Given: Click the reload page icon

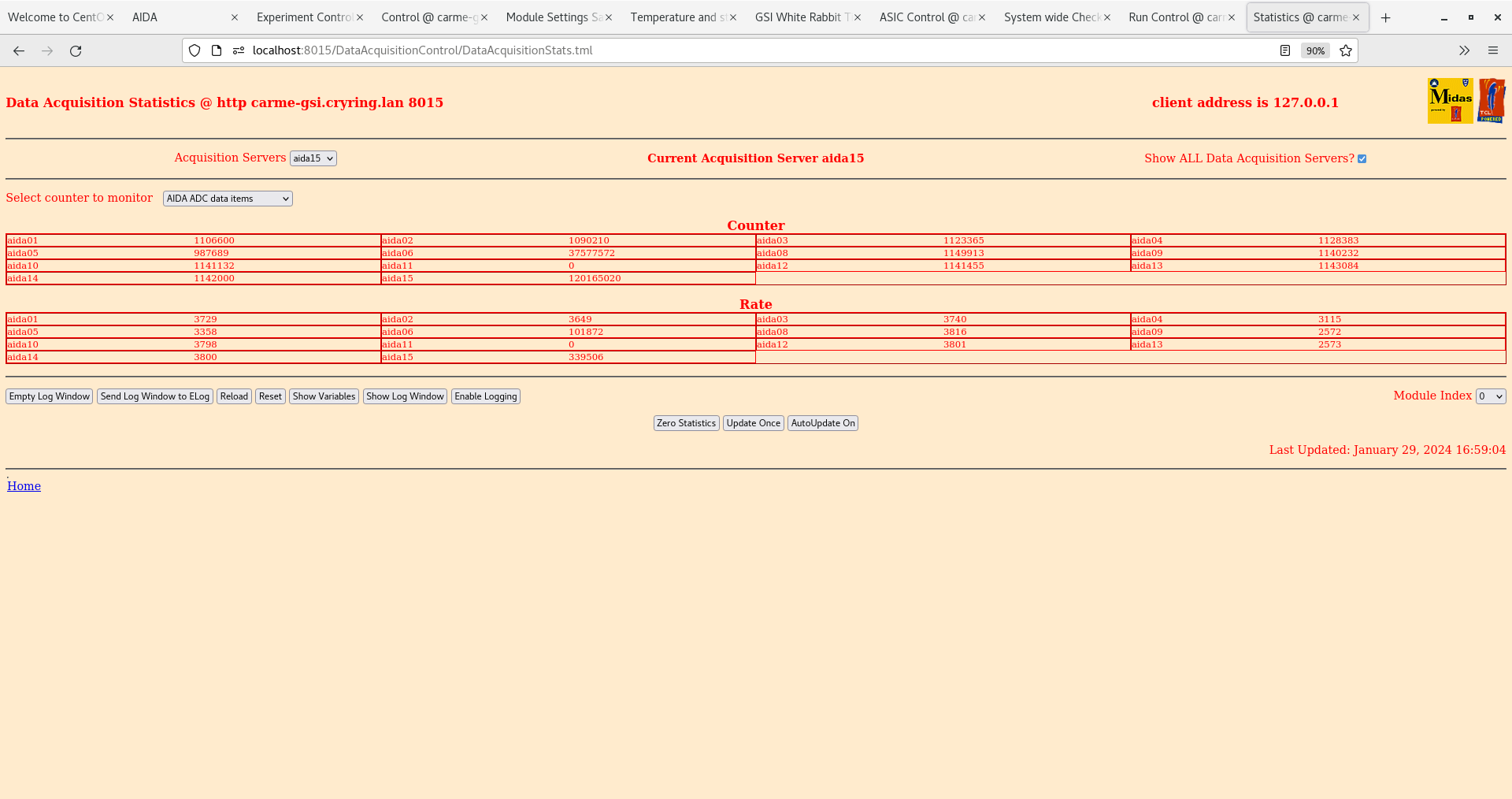Looking at the screenshot, I should (76, 50).
